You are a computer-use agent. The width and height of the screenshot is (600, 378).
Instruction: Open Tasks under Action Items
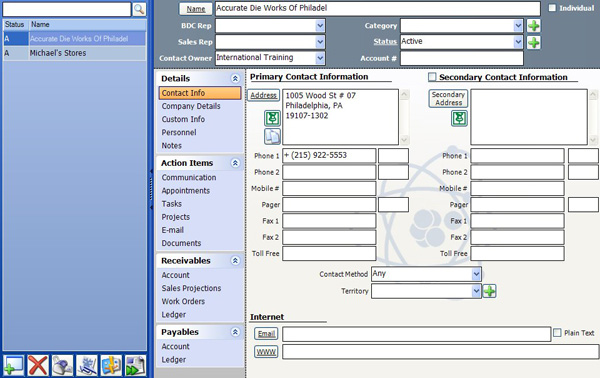point(171,204)
